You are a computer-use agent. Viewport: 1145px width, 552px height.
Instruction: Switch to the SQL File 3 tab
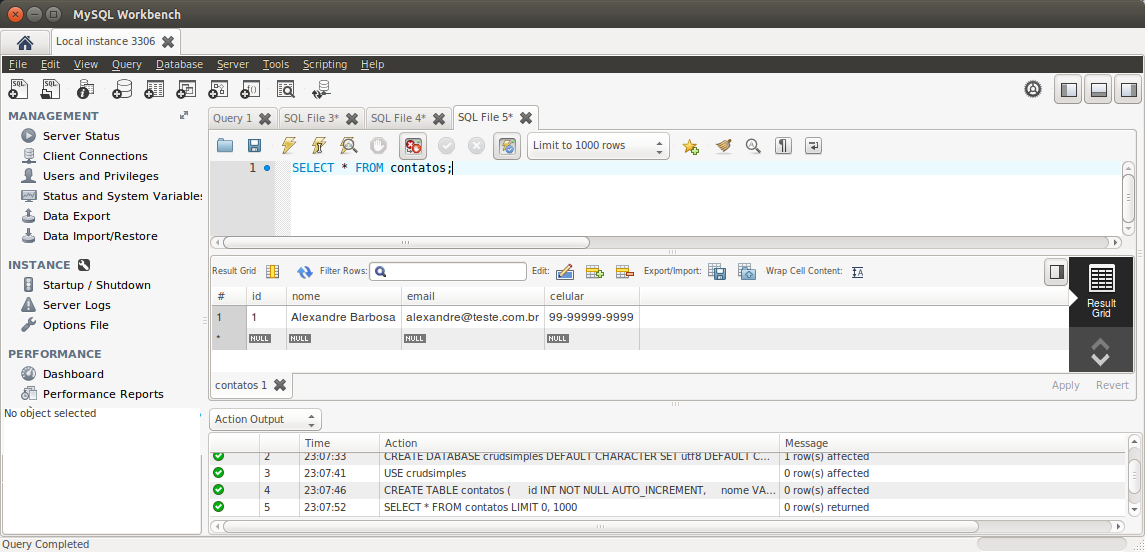(x=311, y=118)
